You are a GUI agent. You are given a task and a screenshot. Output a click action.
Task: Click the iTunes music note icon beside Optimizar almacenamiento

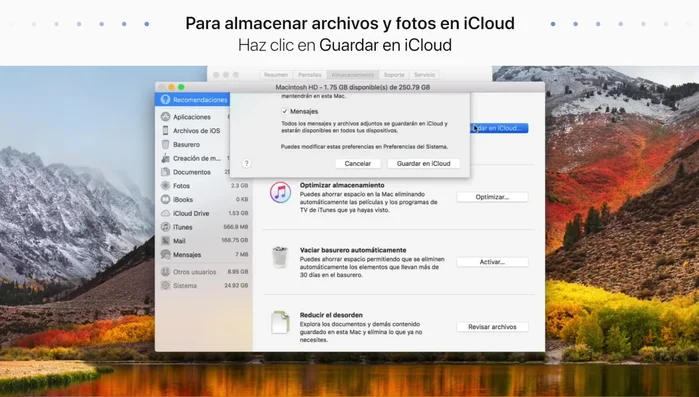pos(280,192)
